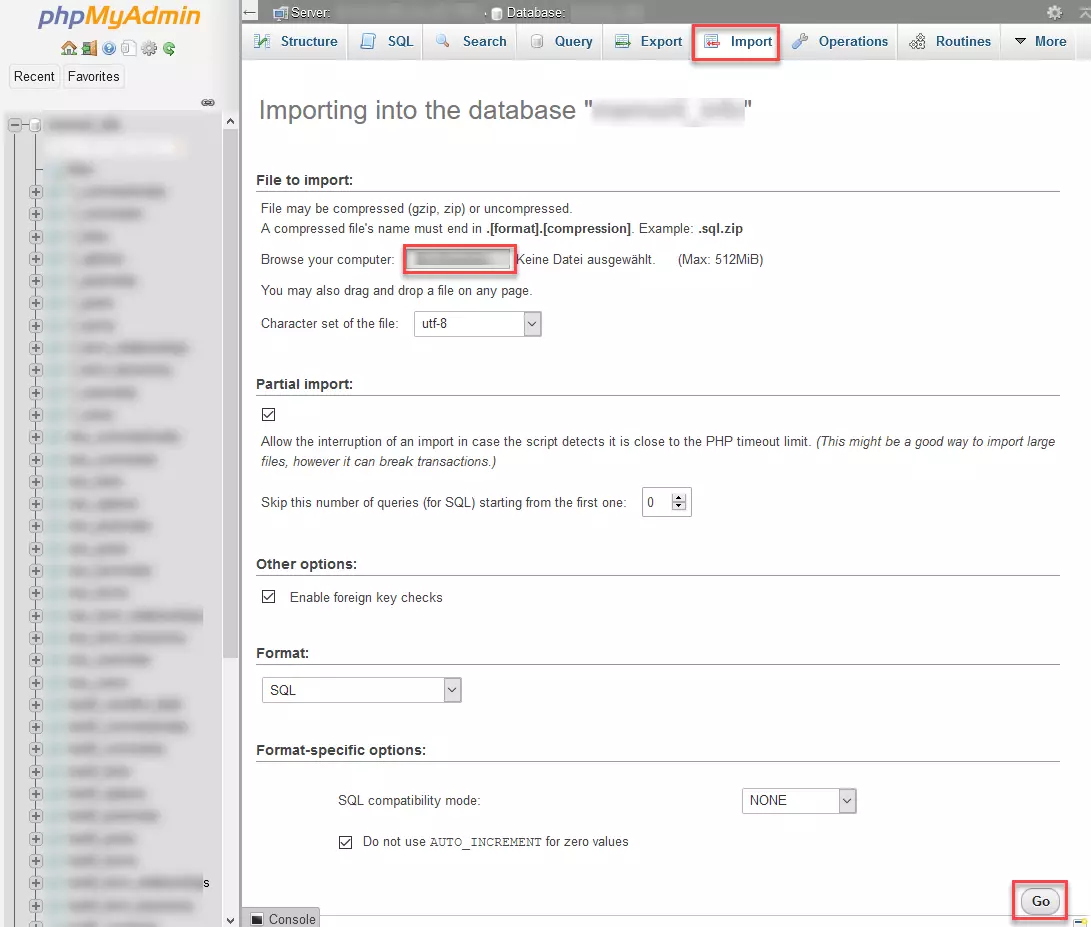The height and width of the screenshot is (927, 1091).
Task: Collapse the database tree root node
Action: [x=15, y=125]
